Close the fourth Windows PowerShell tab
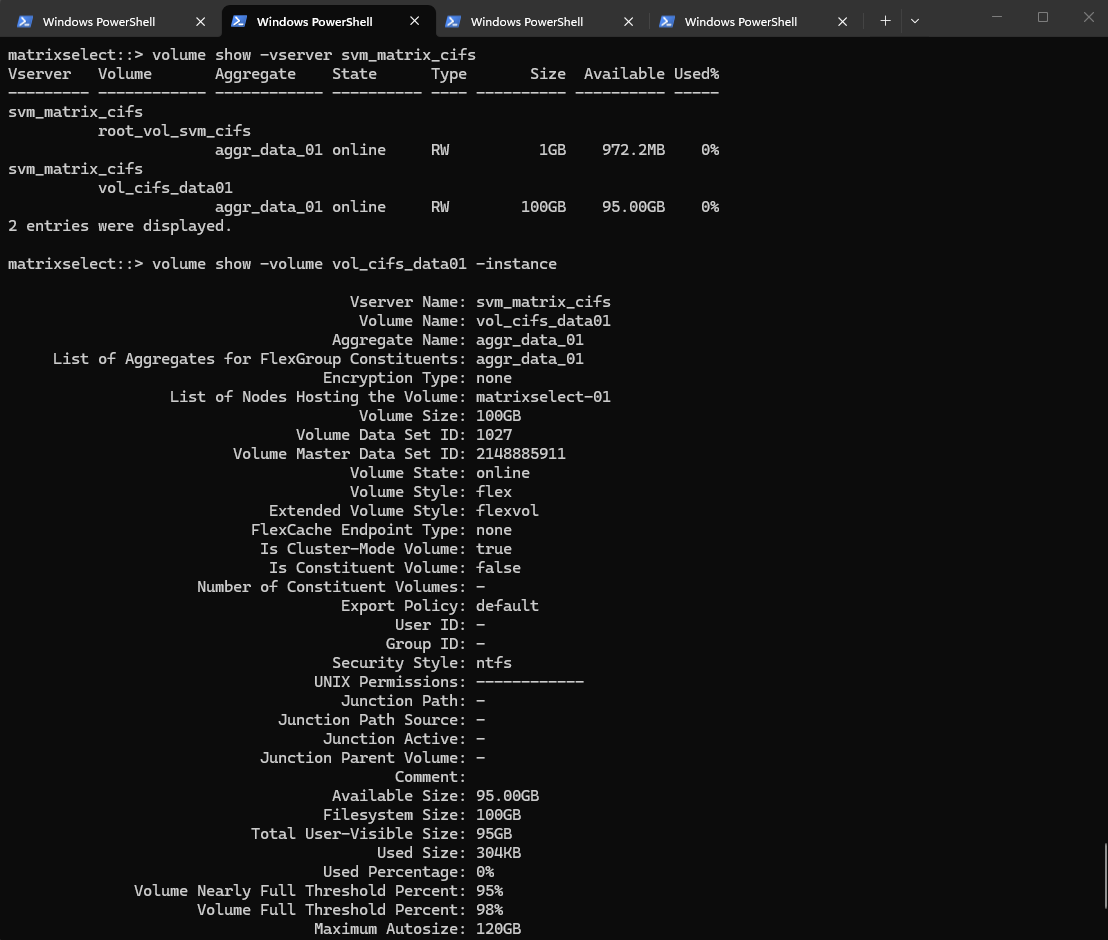The height and width of the screenshot is (940, 1108). 843,21
